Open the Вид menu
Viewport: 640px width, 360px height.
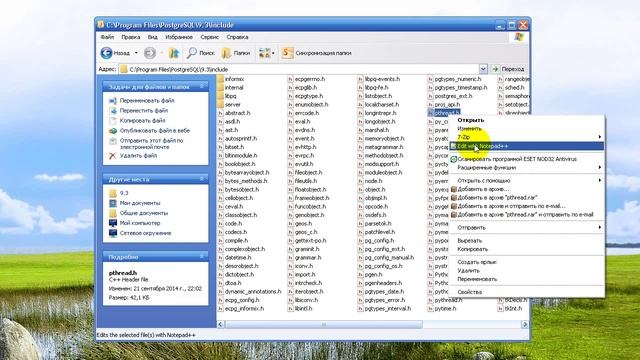pos(153,37)
